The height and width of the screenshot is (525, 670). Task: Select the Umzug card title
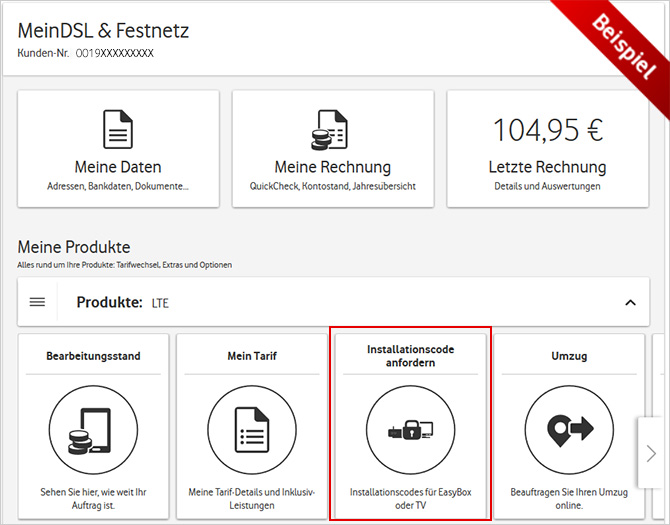pyautogui.click(x=568, y=355)
